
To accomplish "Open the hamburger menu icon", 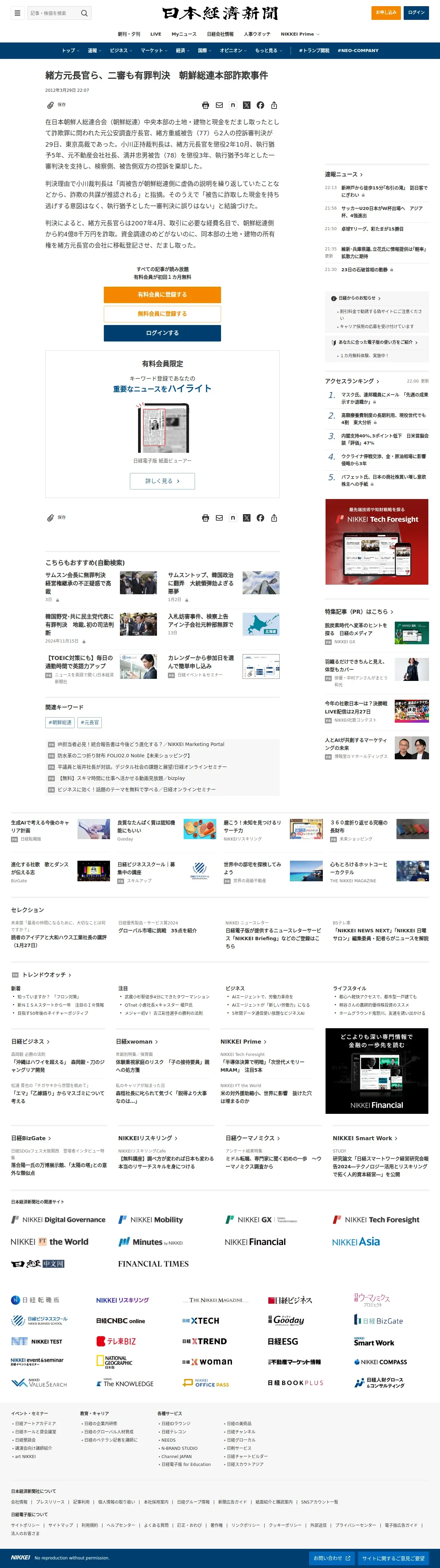I will click(17, 13).
